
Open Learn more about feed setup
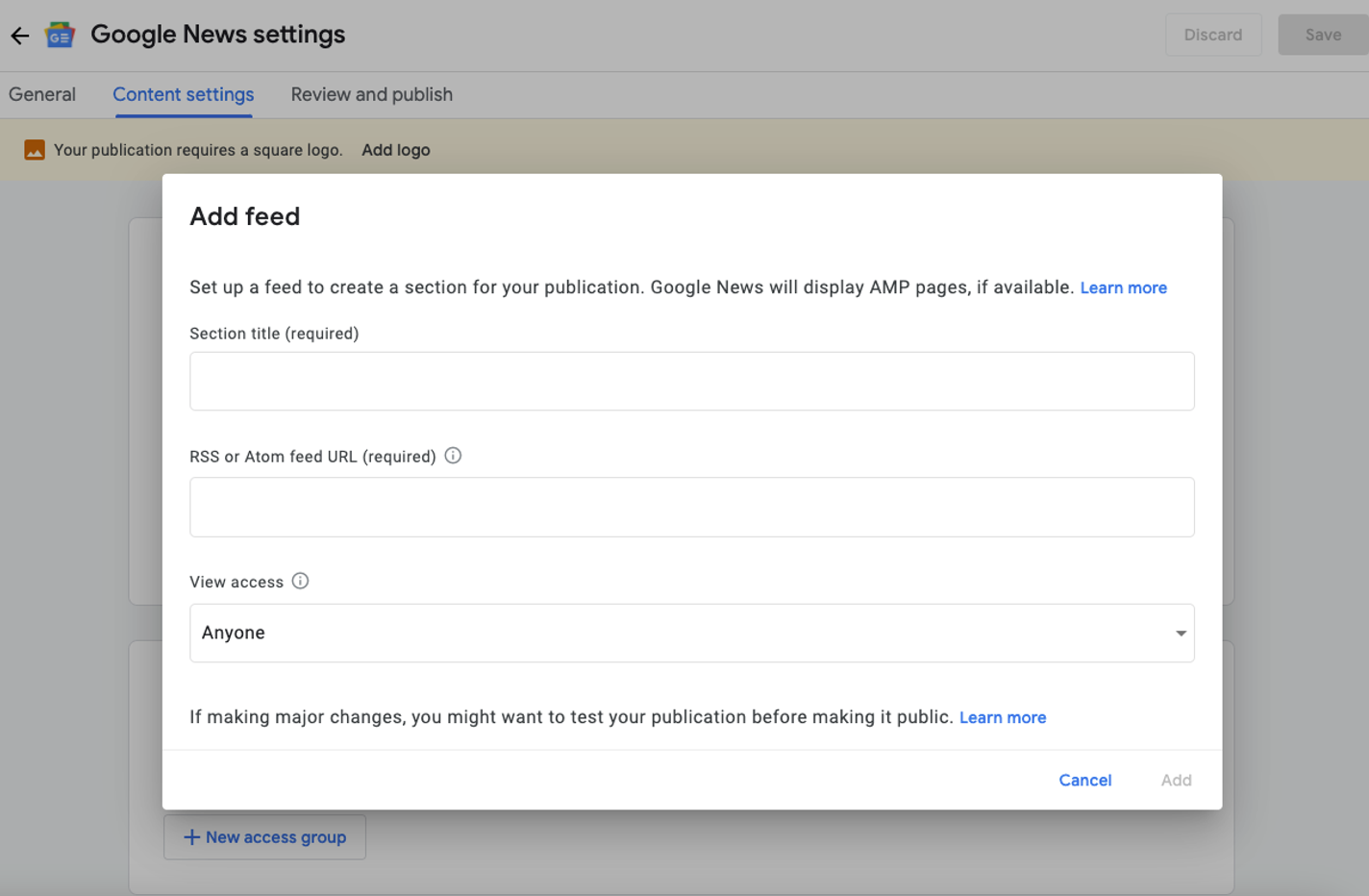pos(1123,287)
